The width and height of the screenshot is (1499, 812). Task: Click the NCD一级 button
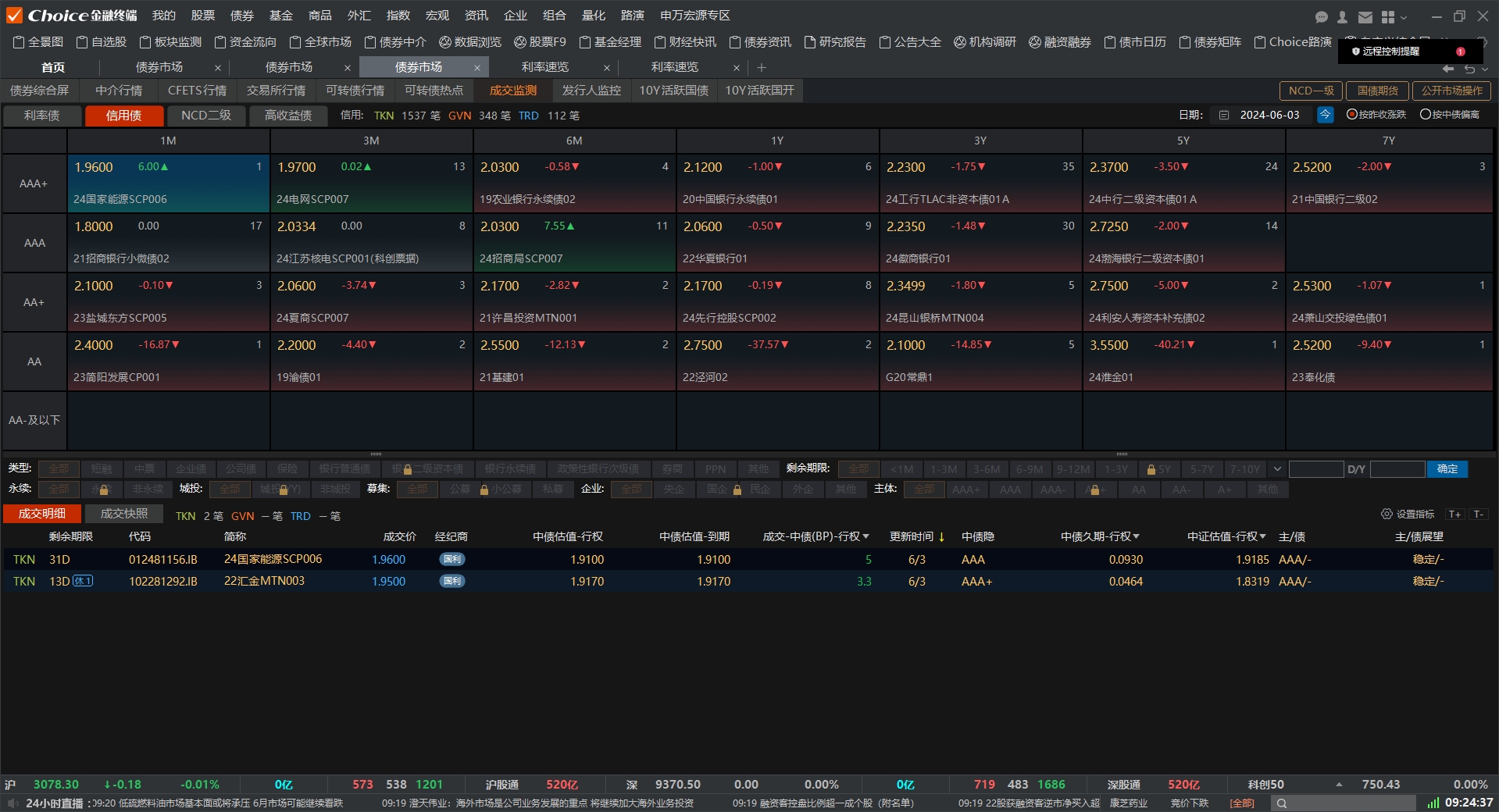coord(1312,91)
